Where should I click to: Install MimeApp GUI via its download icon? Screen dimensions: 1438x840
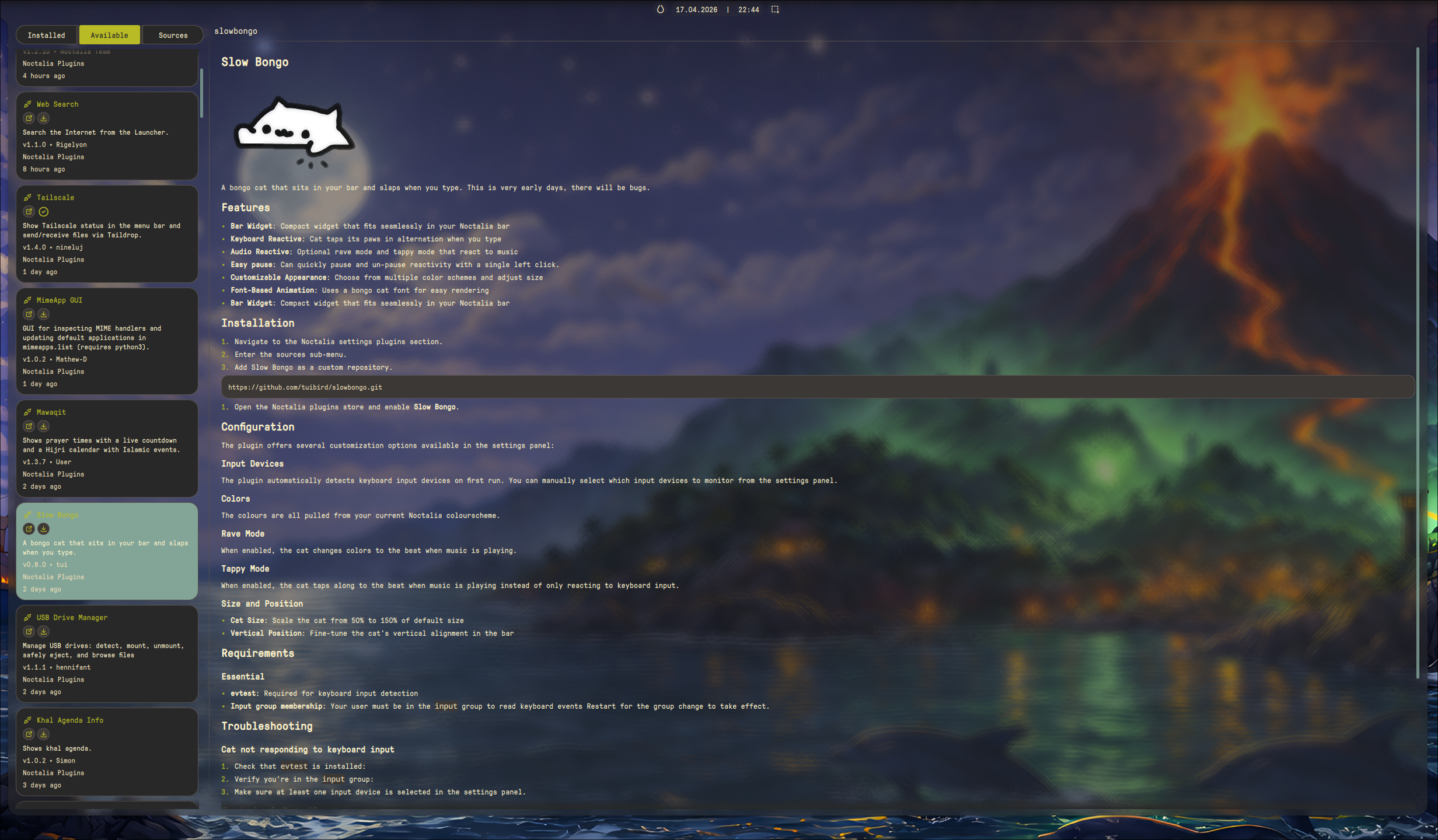coord(44,314)
